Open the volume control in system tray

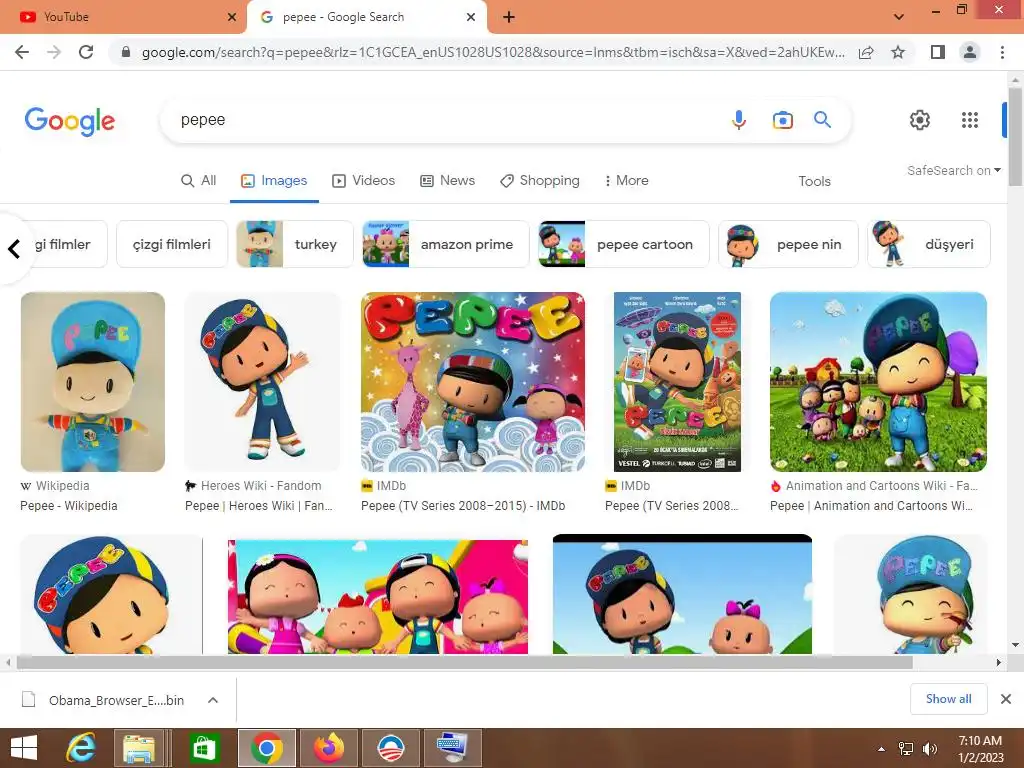(x=930, y=749)
